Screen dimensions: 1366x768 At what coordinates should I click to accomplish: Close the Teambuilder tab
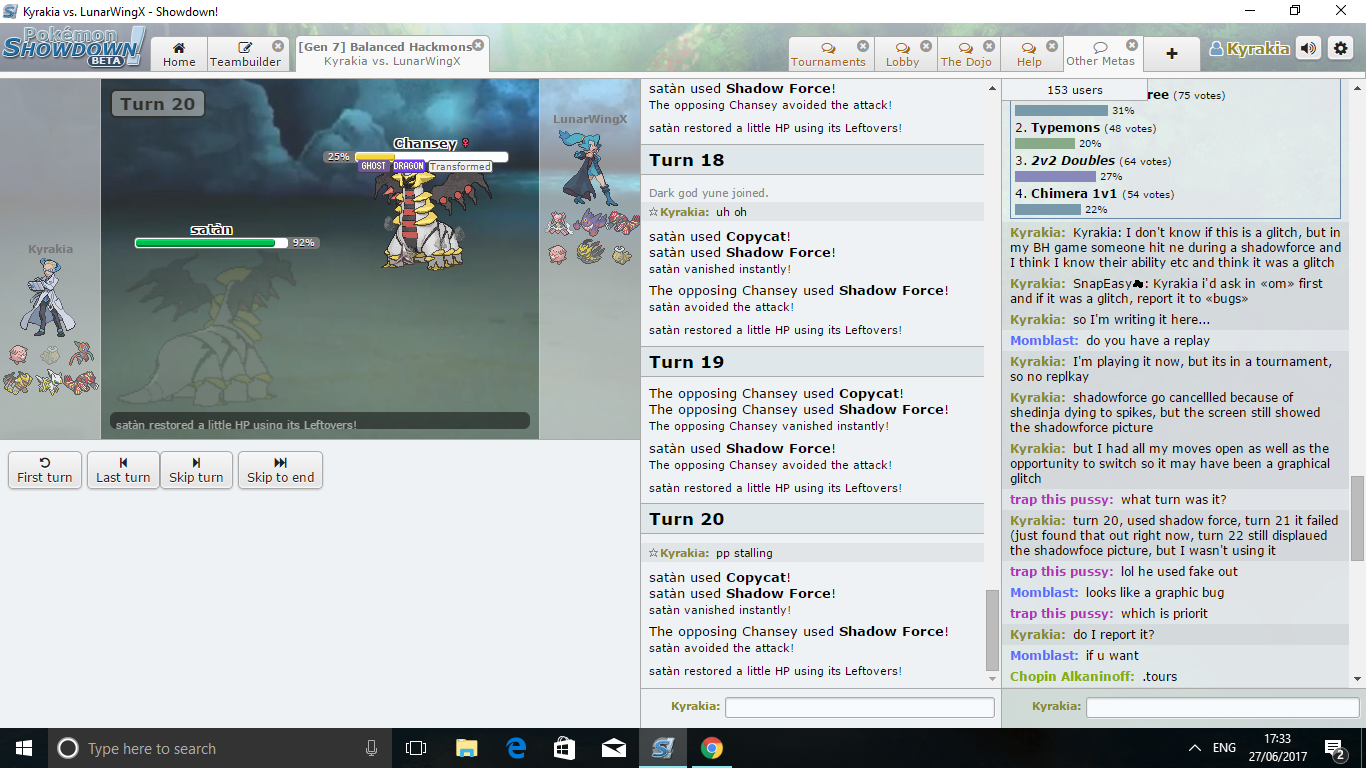click(277, 46)
